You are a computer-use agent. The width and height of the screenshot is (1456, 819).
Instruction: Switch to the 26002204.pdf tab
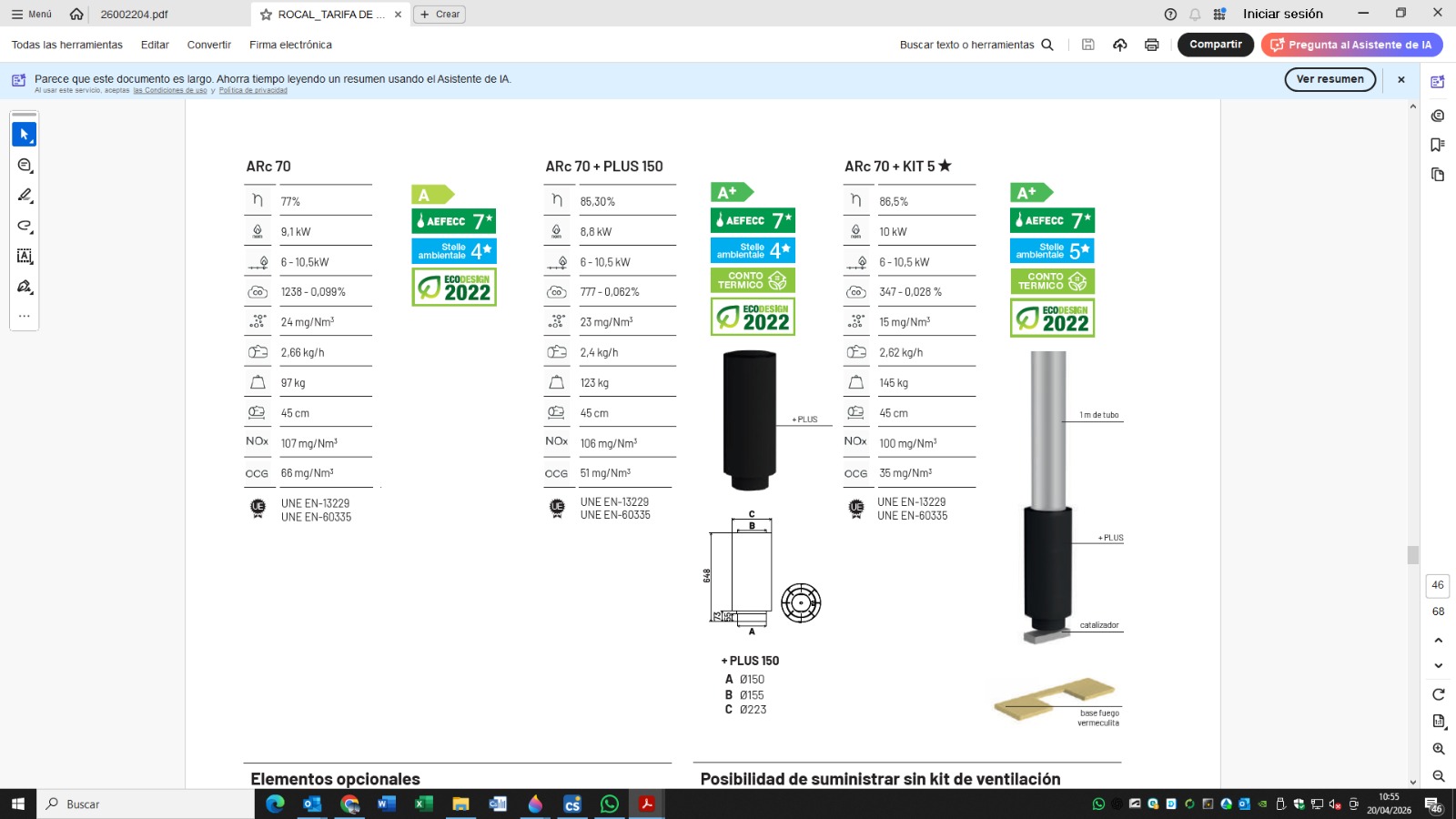[x=134, y=14]
